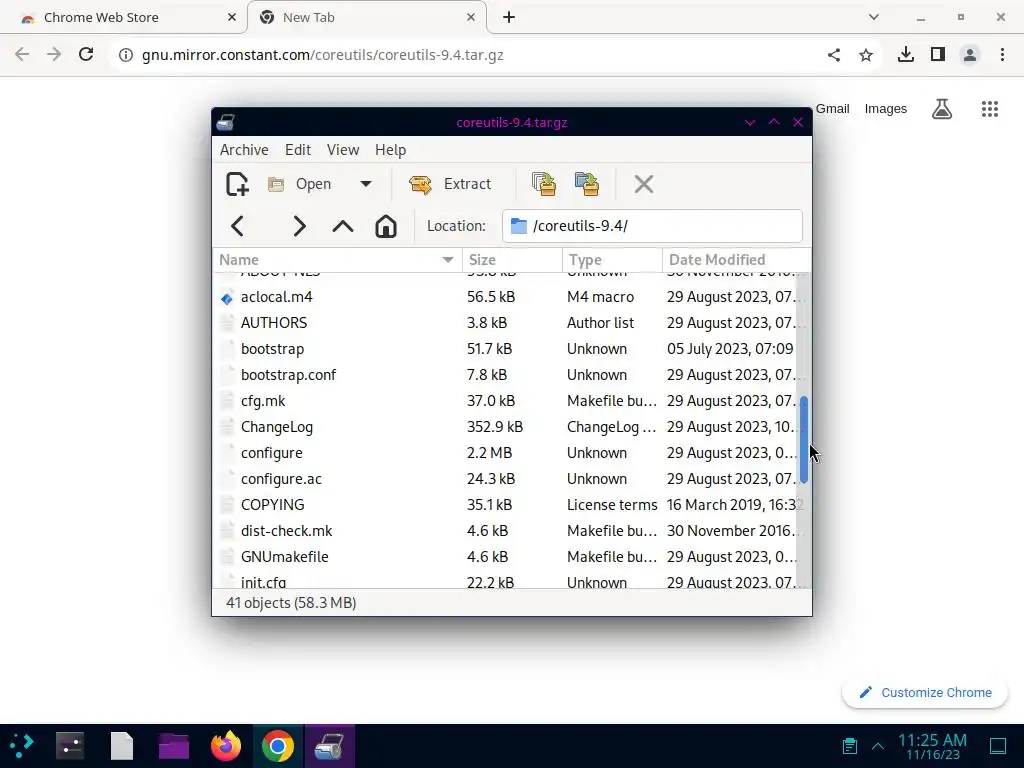Open the Gmail link
Image resolution: width=1024 pixels, height=768 pixels.
point(833,109)
